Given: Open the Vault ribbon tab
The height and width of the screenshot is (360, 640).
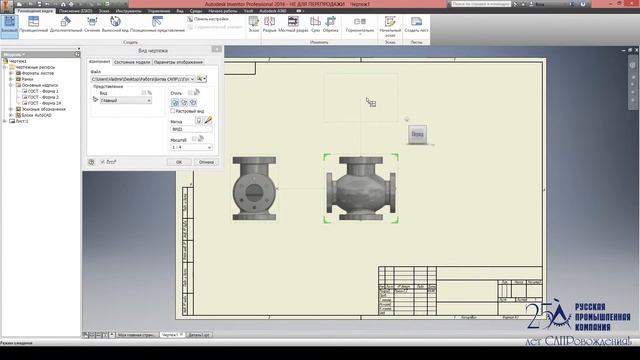Looking at the screenshot, I should pos(248,11).
